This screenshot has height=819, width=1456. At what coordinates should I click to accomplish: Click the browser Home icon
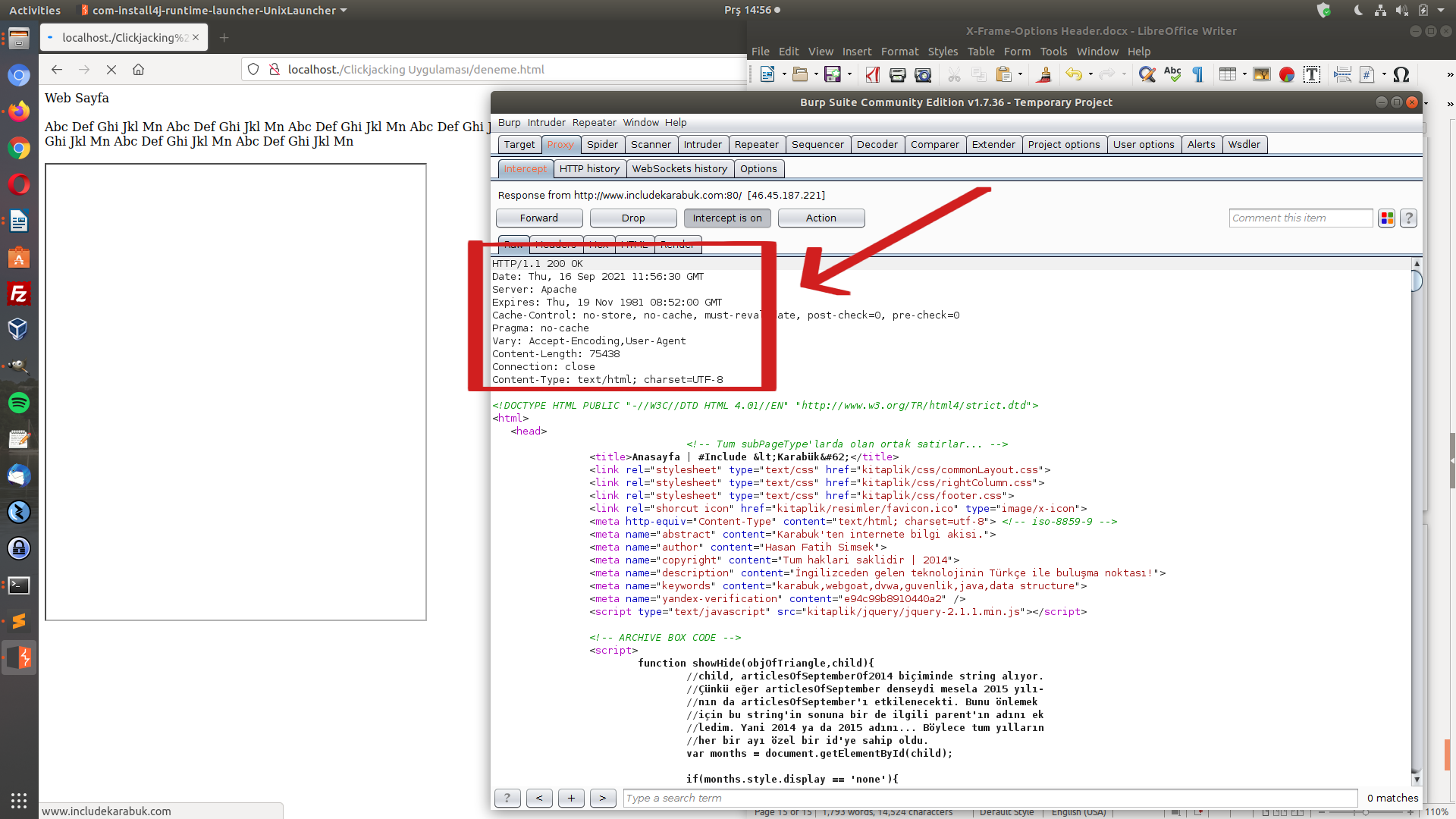(x=138, y=69)
